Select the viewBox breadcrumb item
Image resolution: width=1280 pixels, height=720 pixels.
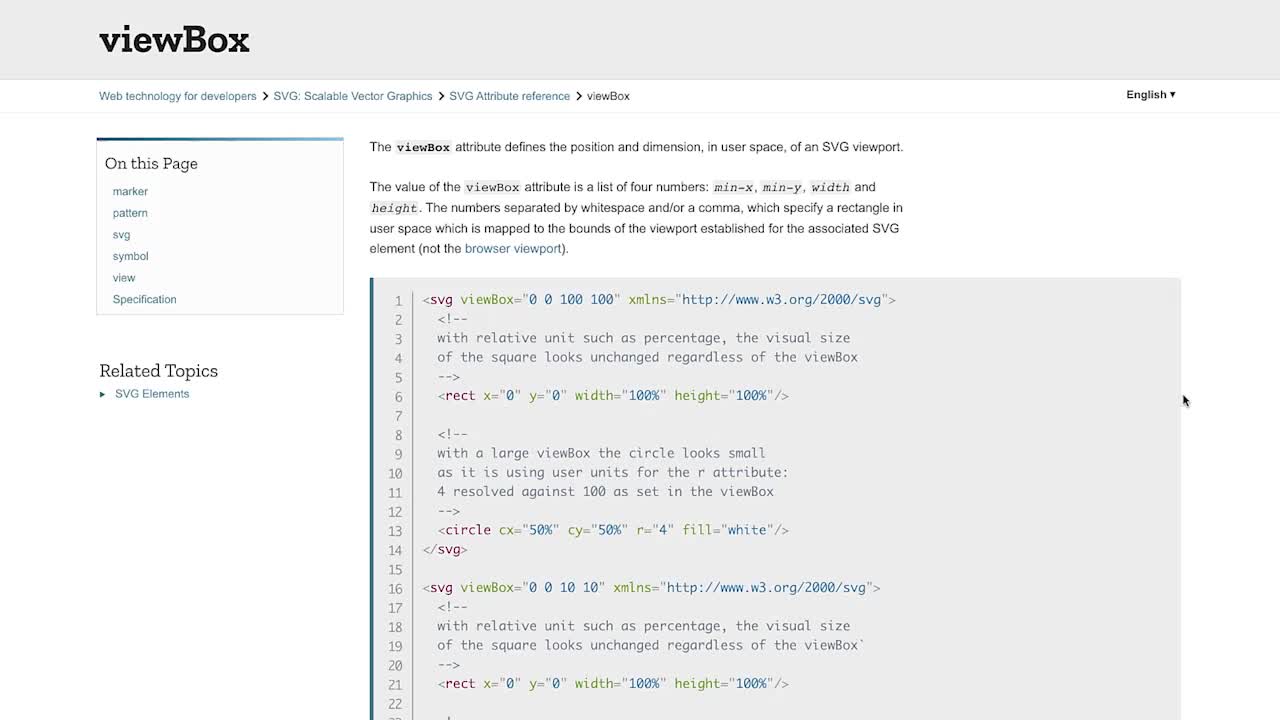(x=608, y=96)
